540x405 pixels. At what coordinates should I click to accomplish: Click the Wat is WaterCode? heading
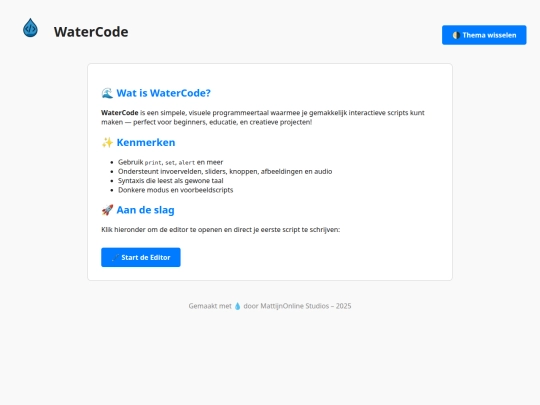coord(163,93)
